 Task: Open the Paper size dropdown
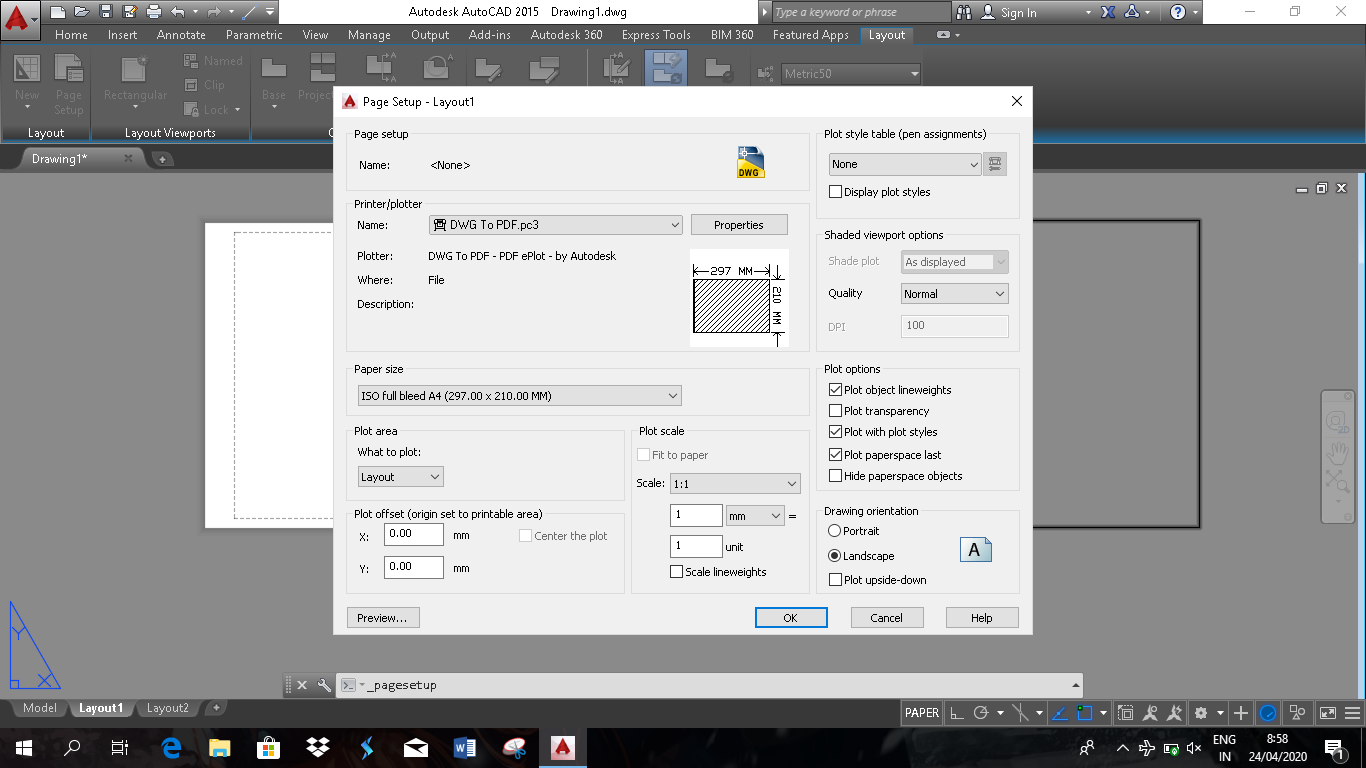point(519,395)
